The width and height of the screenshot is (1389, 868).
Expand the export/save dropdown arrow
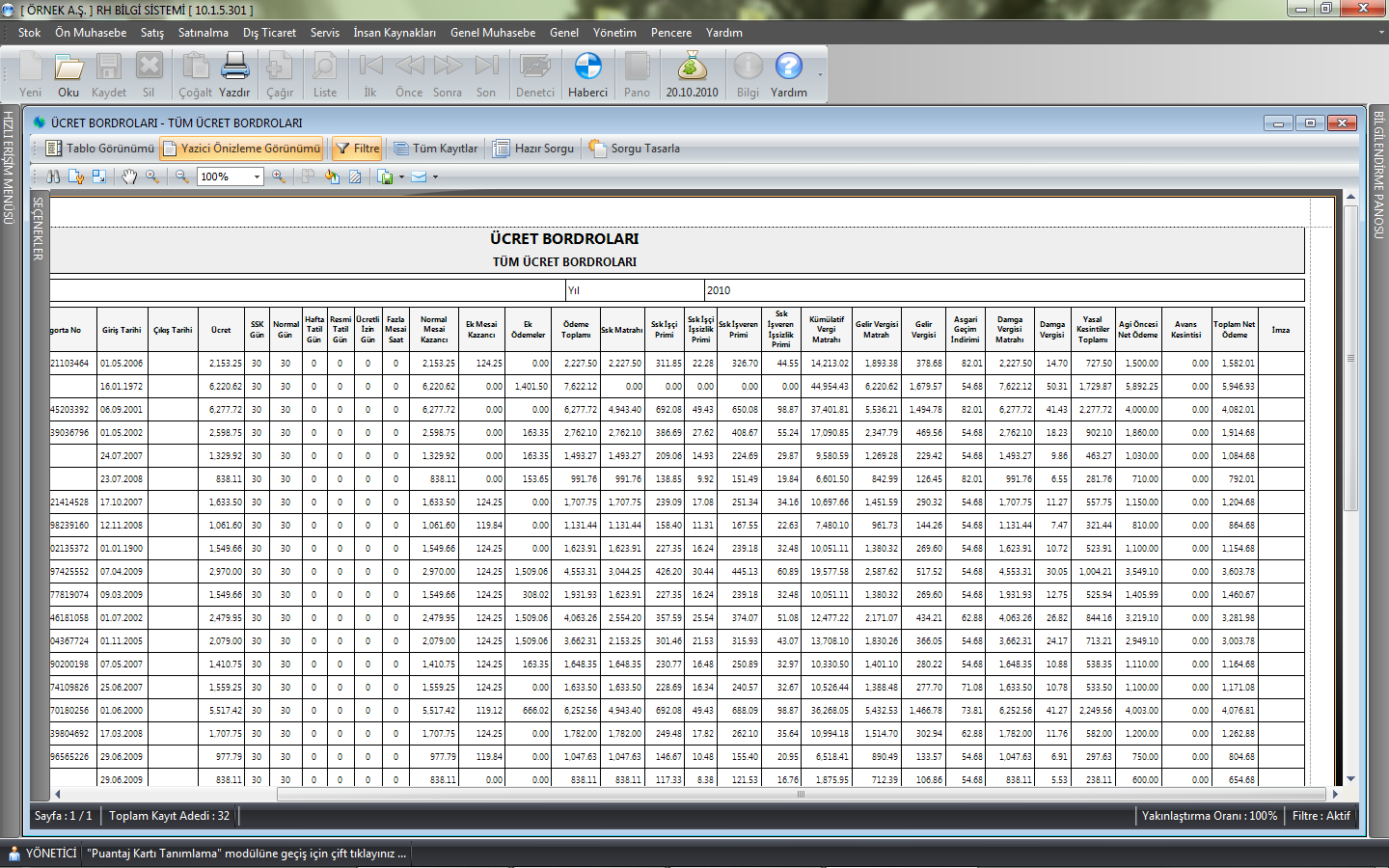401,177
